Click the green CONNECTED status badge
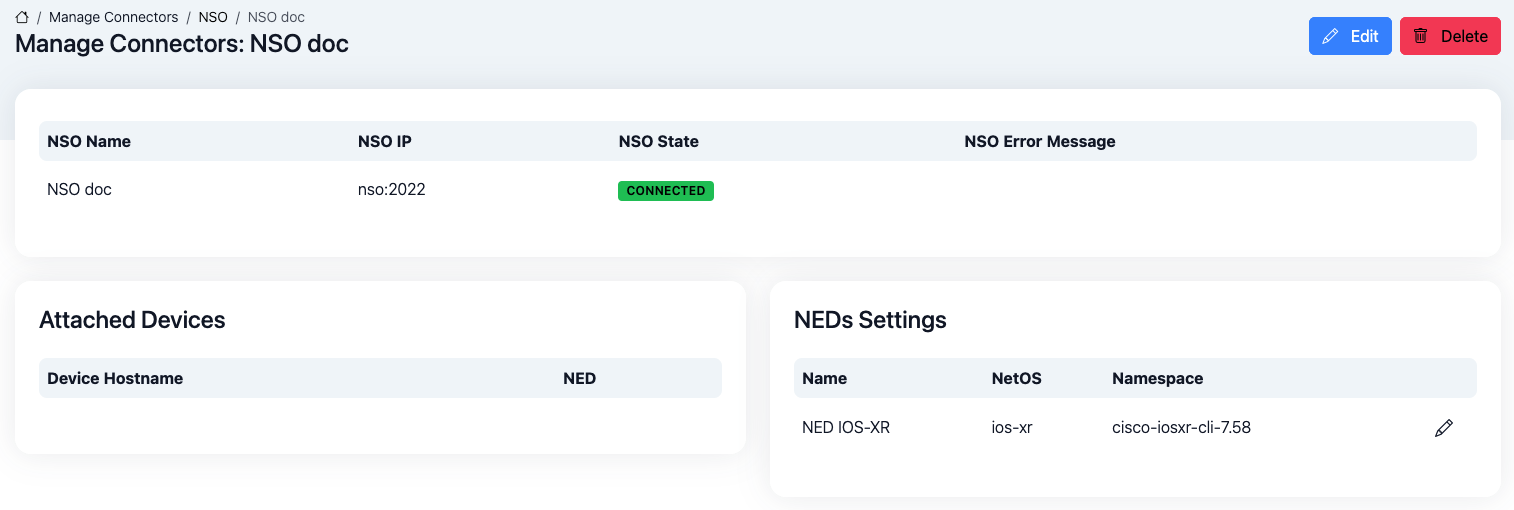The width and height of the screenshot is (1514, 510). 665,191
